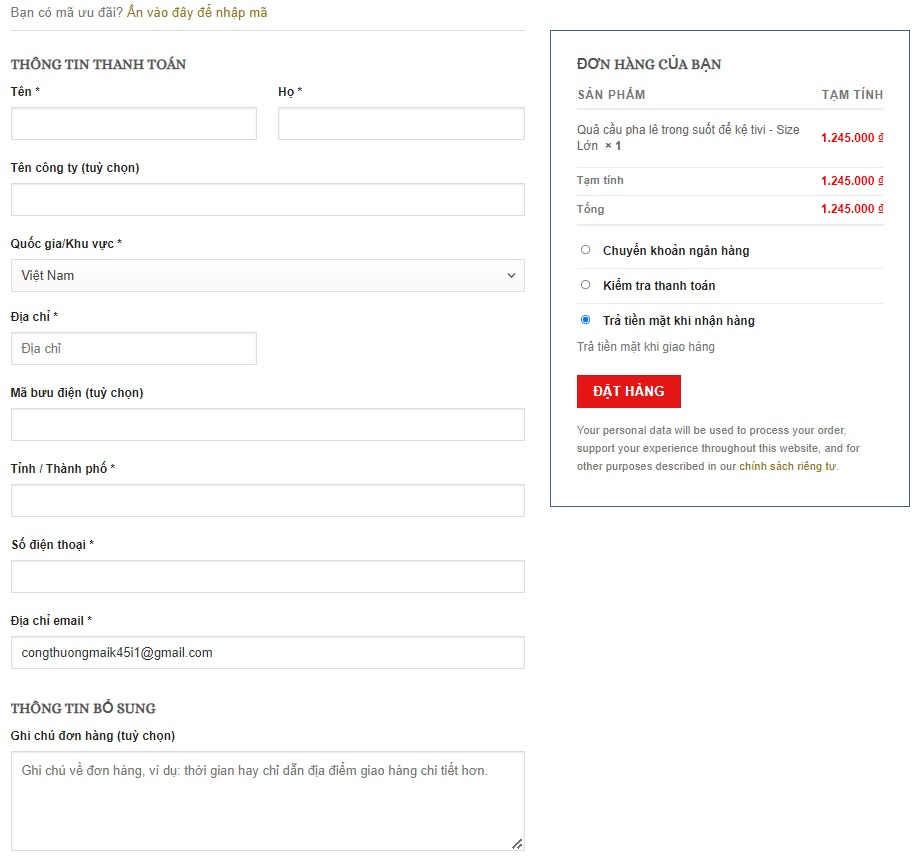The height and width of the screenshot is (861, 914).
Task: Click the Tên first name field
Action: 134,124
